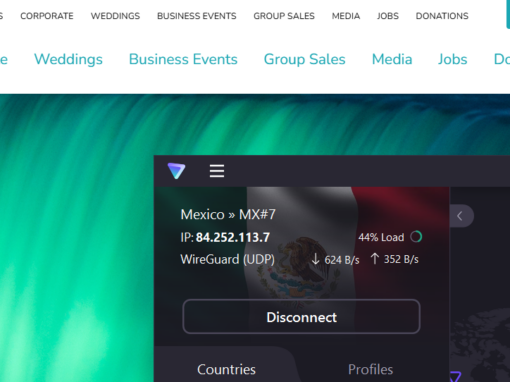Collapse the sidebar using left chevron

[461, 216]
